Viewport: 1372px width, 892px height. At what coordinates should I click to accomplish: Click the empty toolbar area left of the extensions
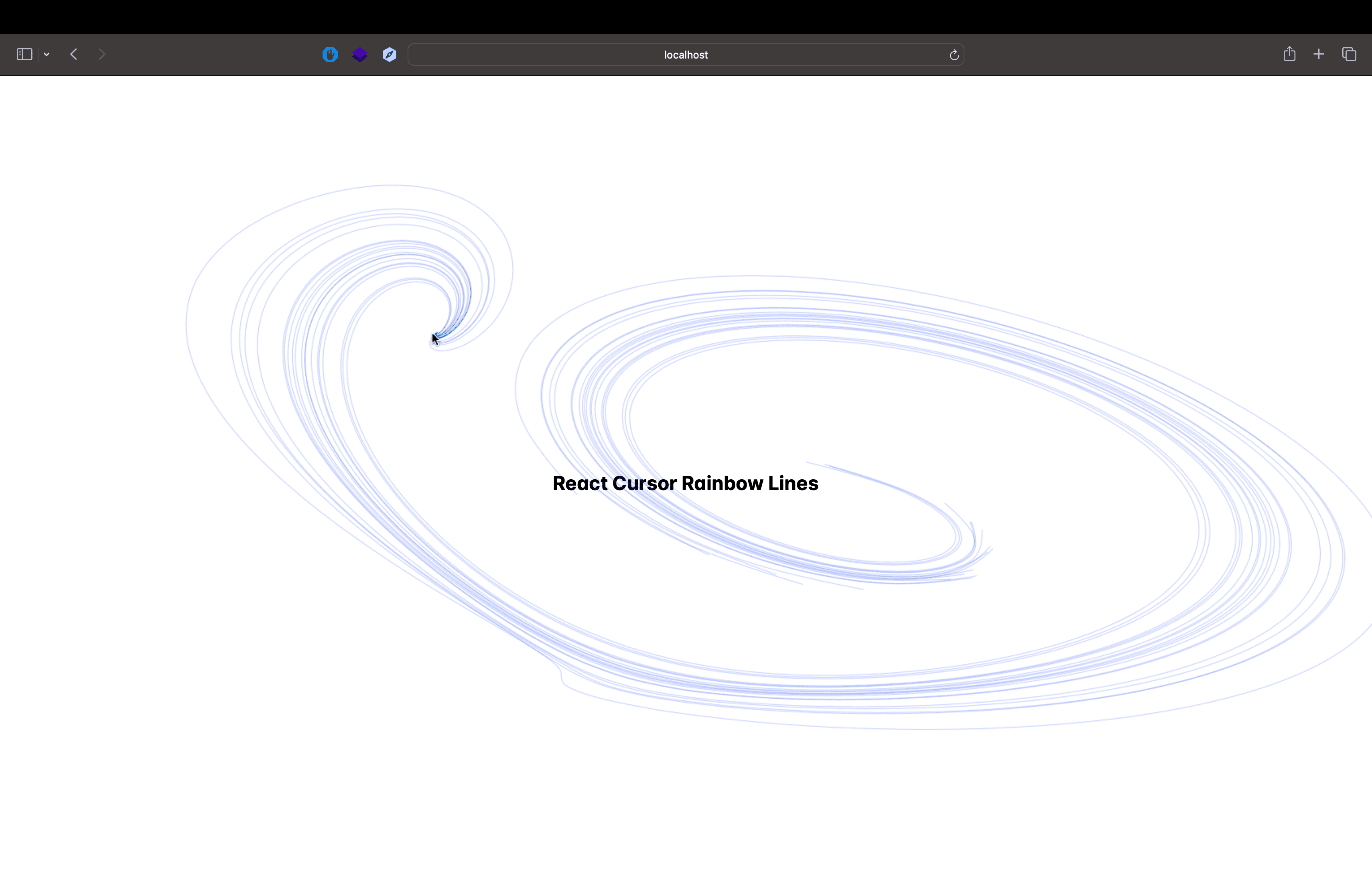[213, 55]
